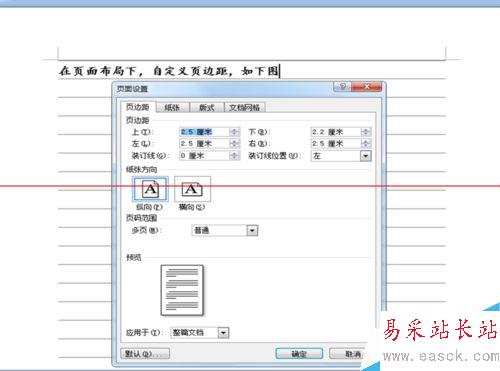Click the 页码范围 section label
500x371 pixels.
(141, 218)
